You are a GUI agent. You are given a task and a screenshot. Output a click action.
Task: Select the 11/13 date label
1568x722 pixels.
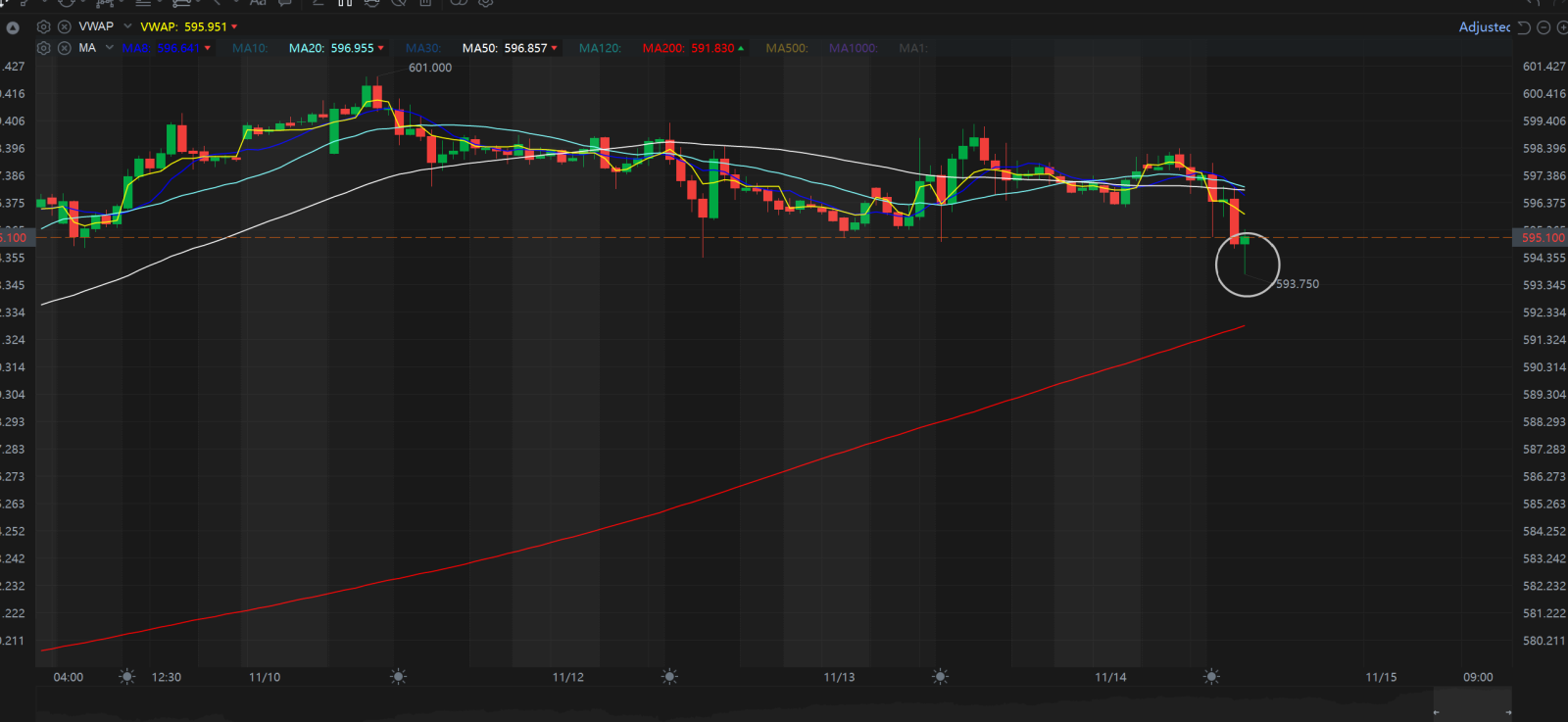pyautogui.click(x=839, y=678)
